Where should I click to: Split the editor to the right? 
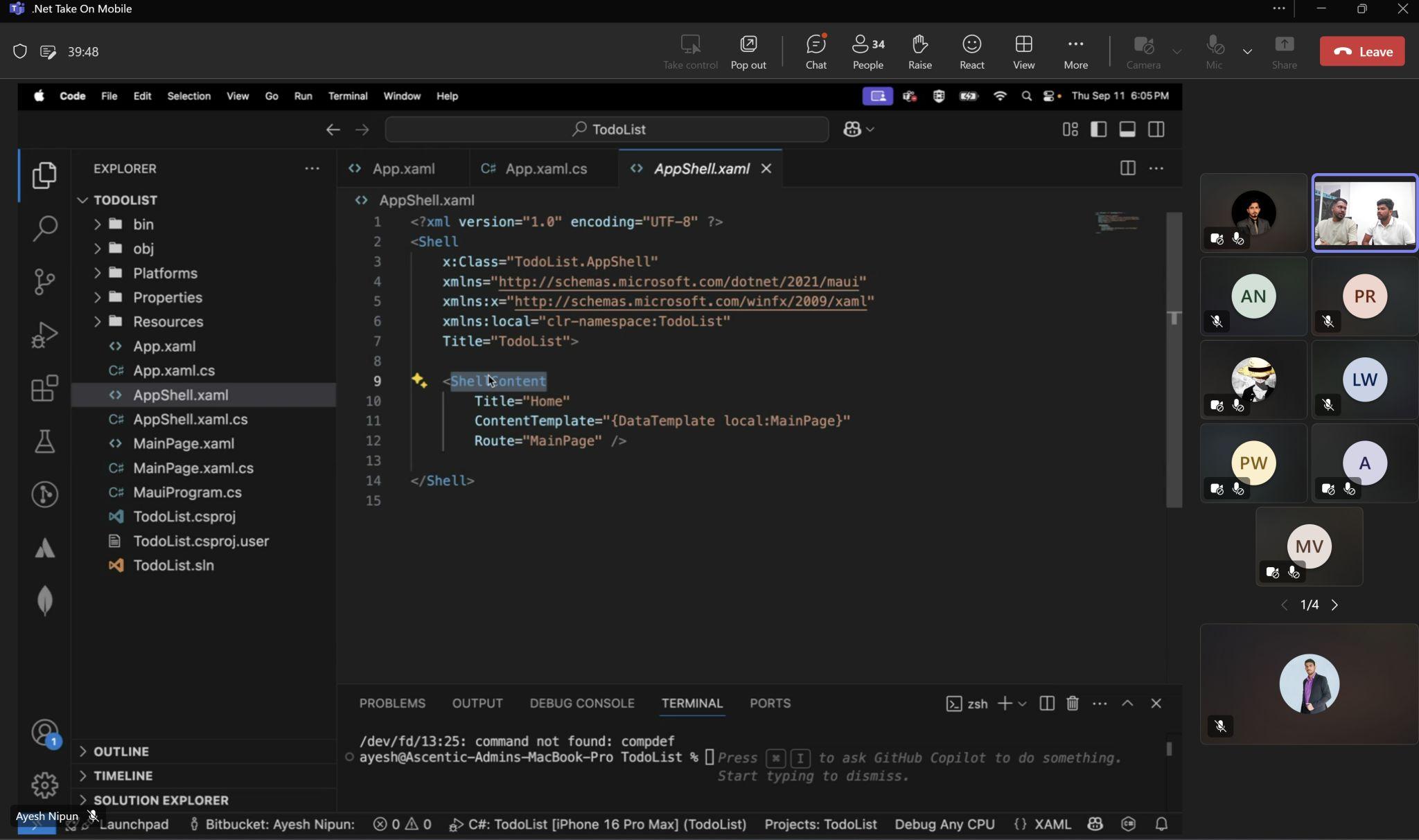pos(1127,168)
